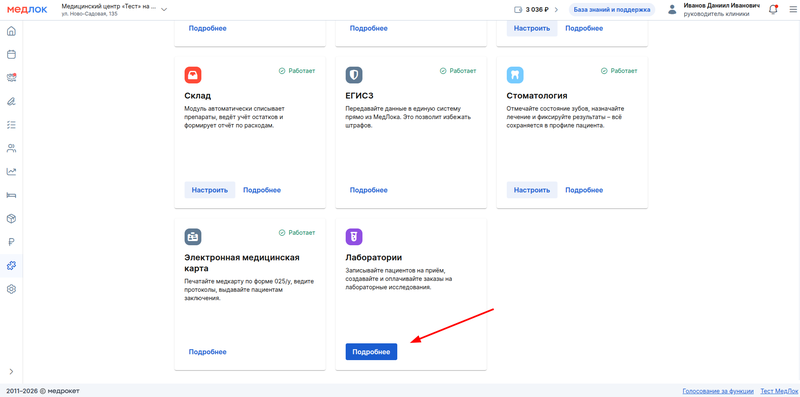Click the red Склад module icon
Viewport: 800px width, 397px height.
(193, 75)
